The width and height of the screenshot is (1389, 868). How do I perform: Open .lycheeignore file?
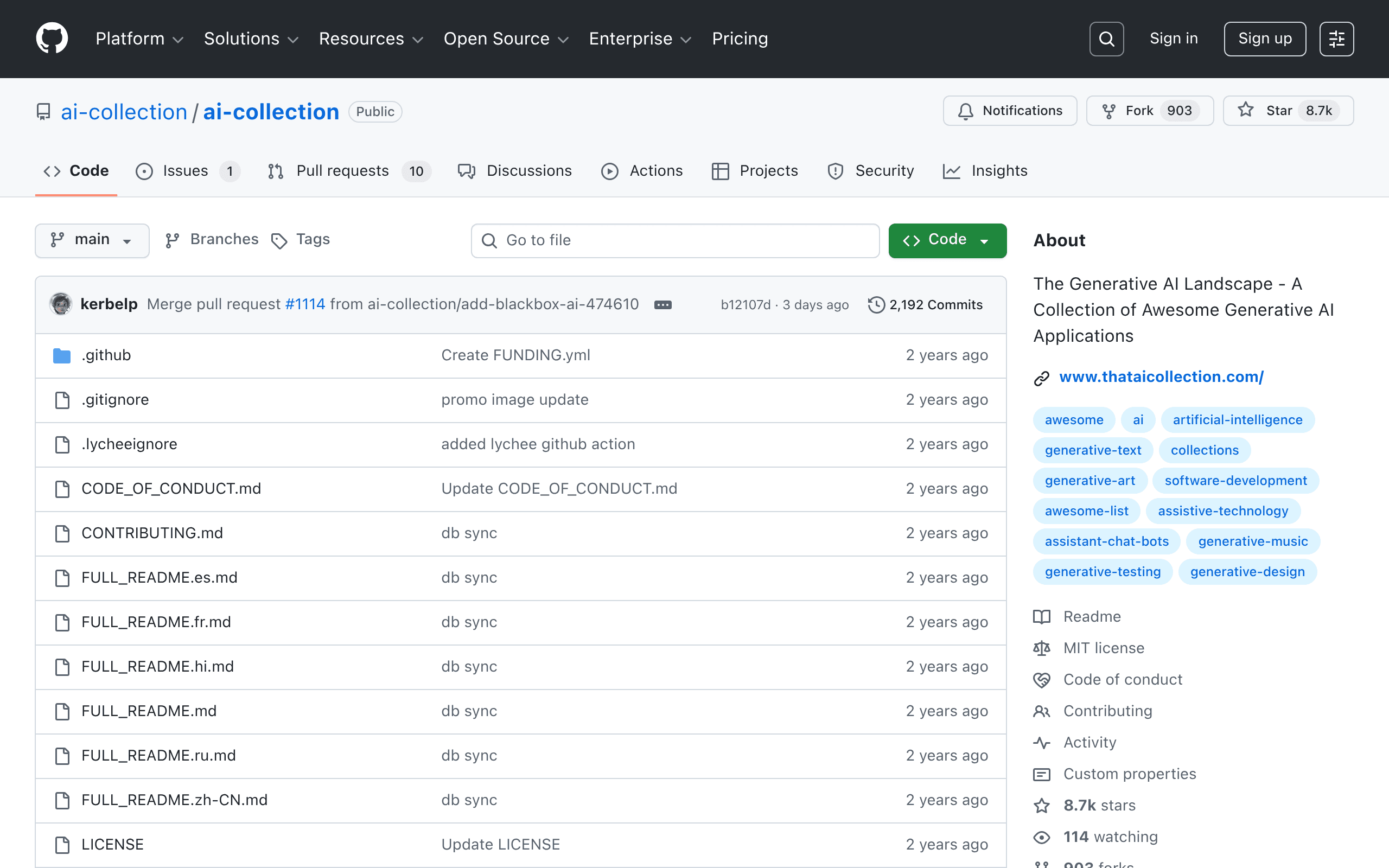click(x=129, y=444)
